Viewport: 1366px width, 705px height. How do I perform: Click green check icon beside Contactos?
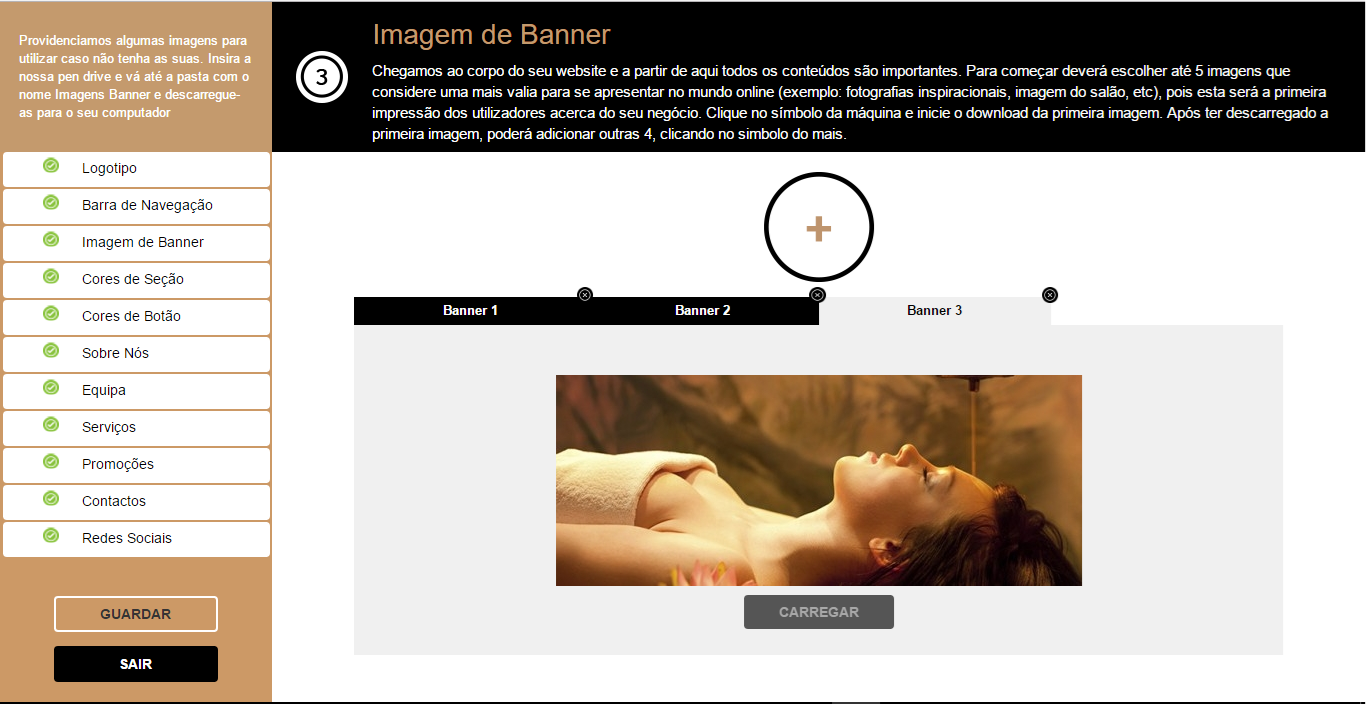click(x=51, y=499)
